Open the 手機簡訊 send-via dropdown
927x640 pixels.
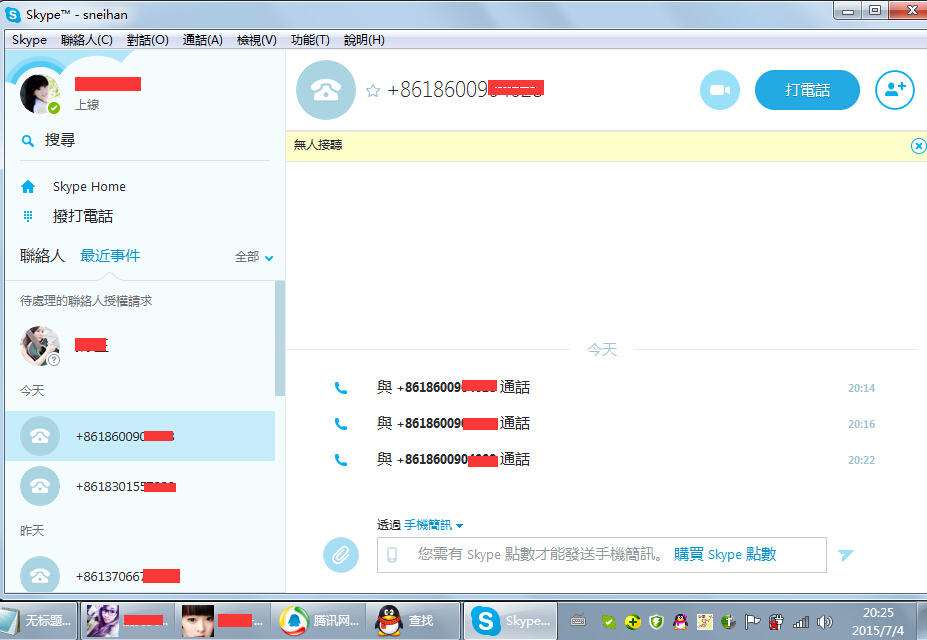coord(433,525)
